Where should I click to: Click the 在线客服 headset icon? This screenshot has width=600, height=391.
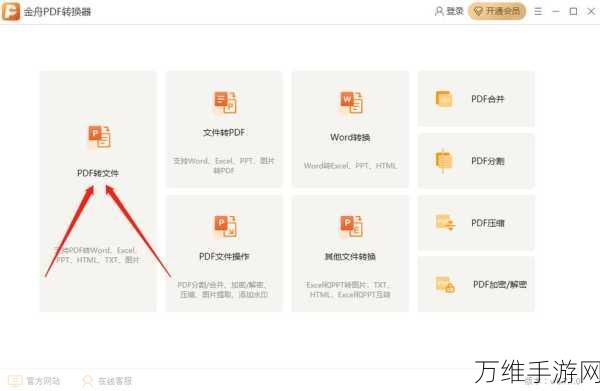click(x=87, y=381)
